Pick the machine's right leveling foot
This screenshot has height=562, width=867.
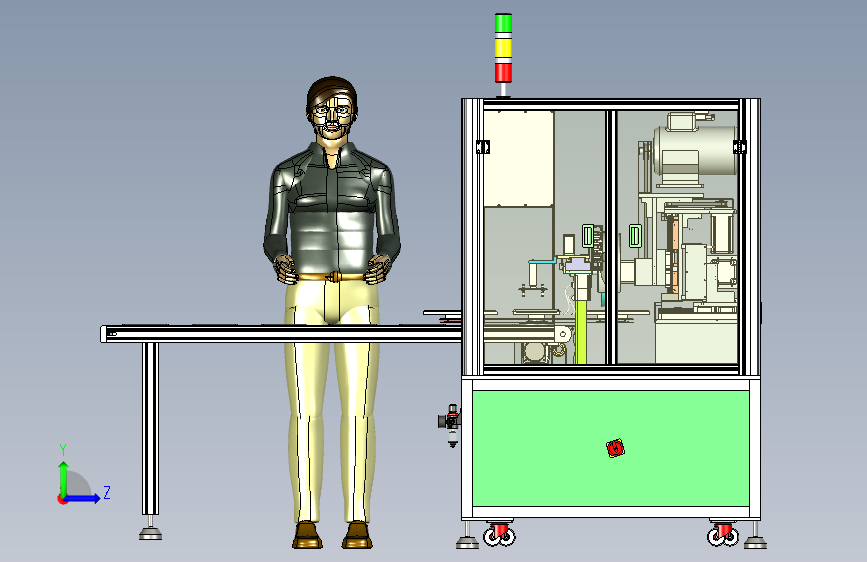755,542
